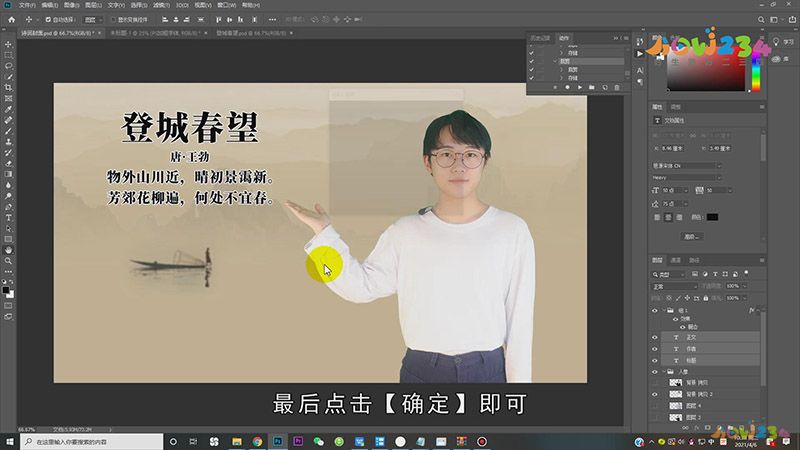The image size is (800, 450).
Task: Go to Photoshop Home screen icon
Action: (11, 19)
